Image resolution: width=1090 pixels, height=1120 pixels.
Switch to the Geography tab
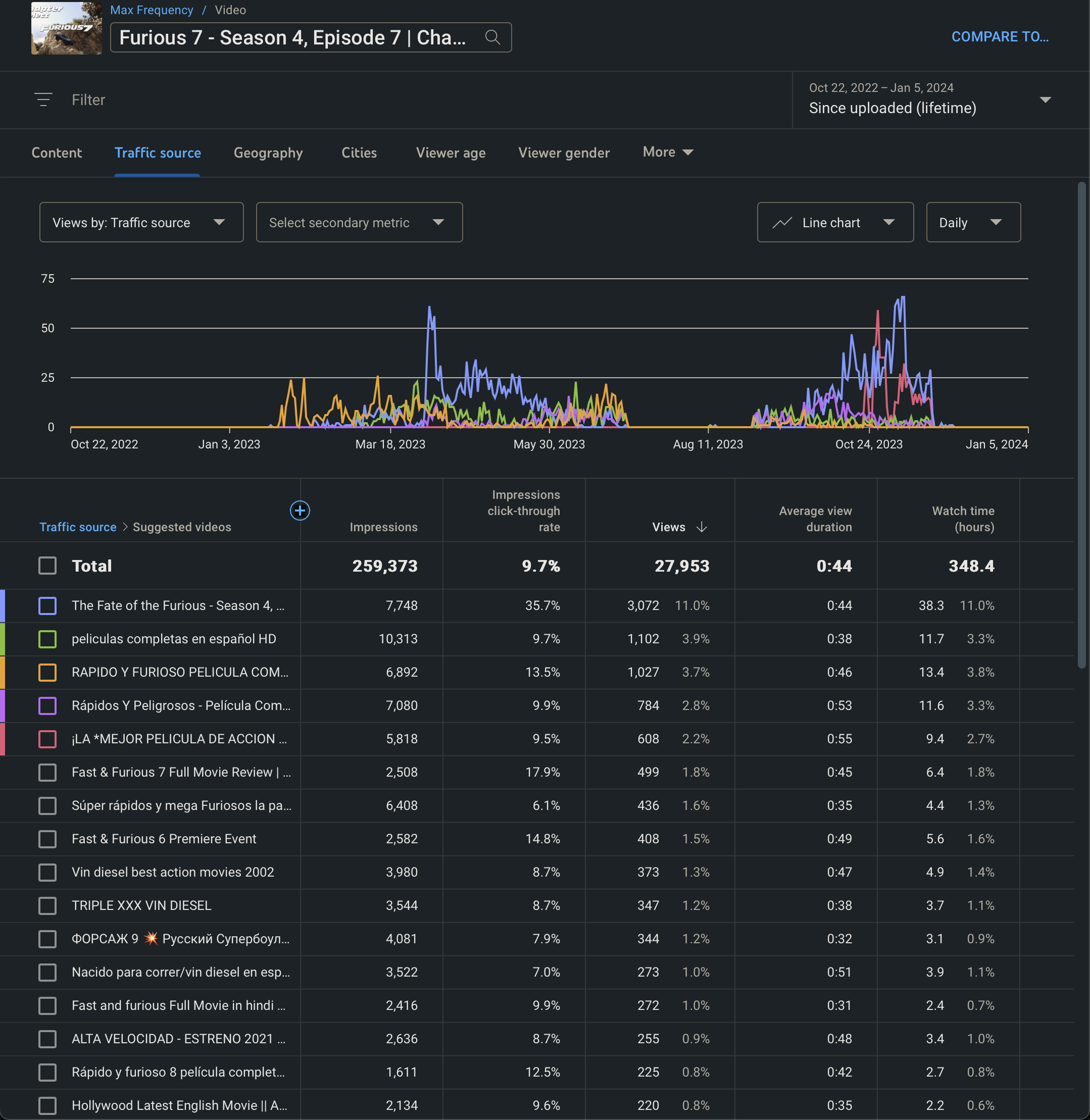[x=268, y=153]
